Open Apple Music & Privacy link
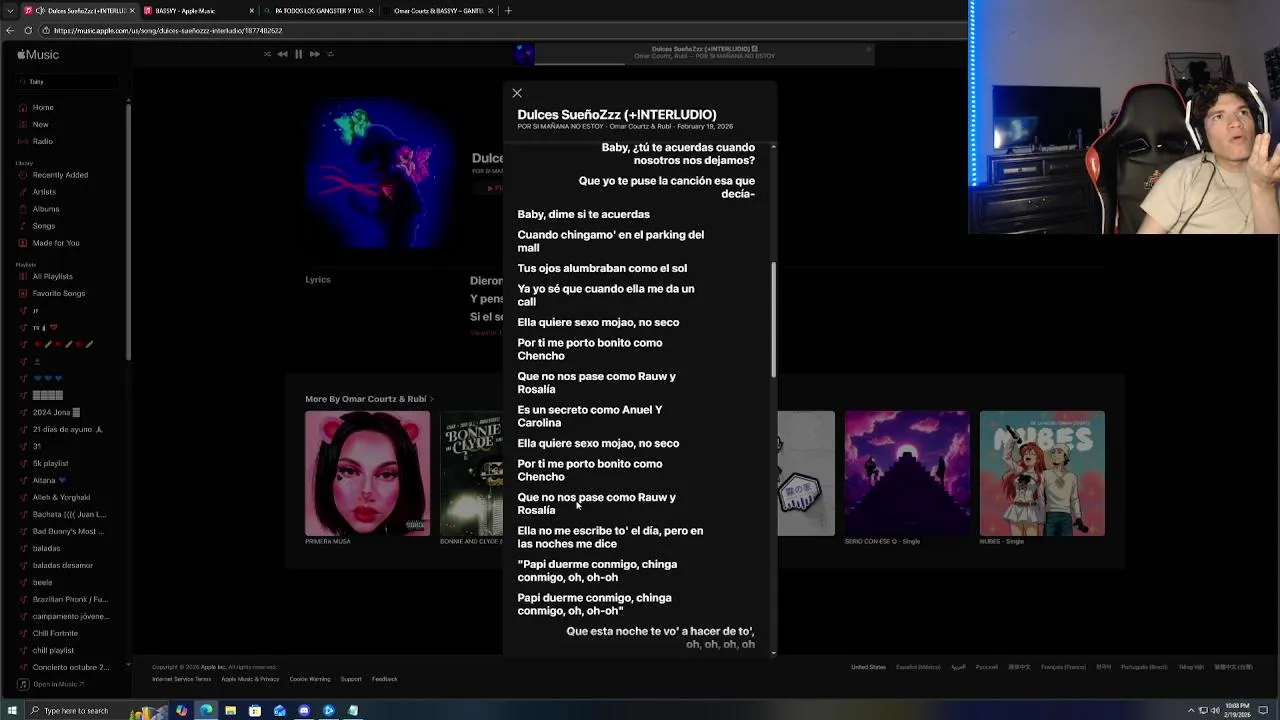The image size is (1280, 720). pyautogui.click(x=250, y=679)
